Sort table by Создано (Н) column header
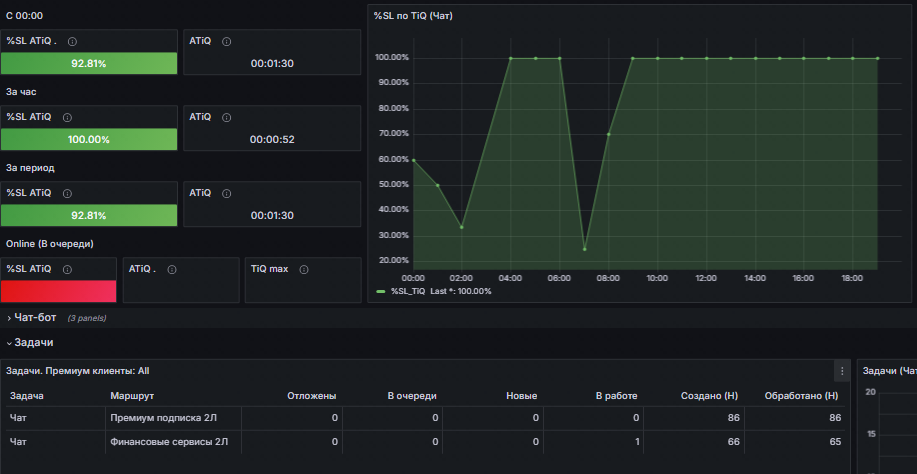Screen dimensions: 917x474 [709, 396]
